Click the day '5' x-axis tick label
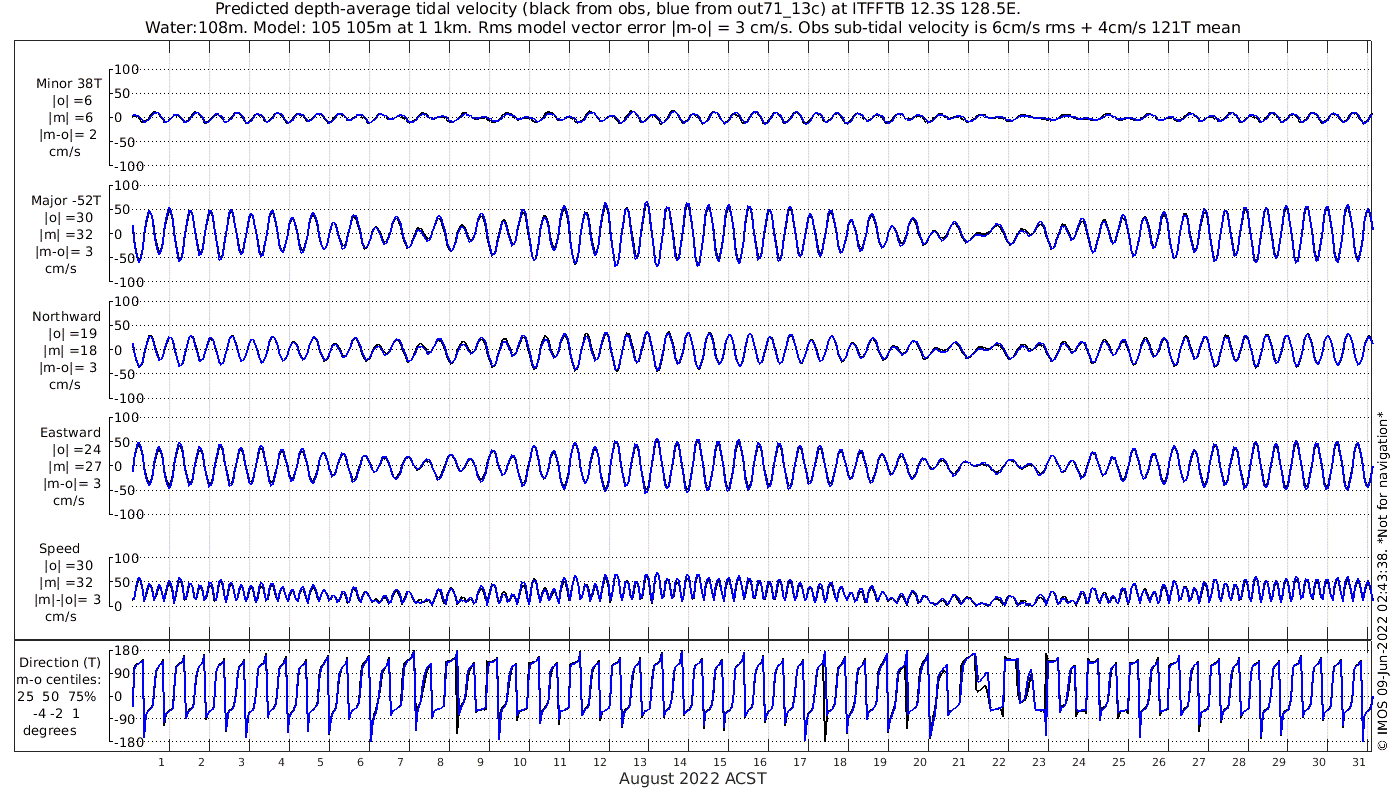1400x800 pixels. click(321, 761)
